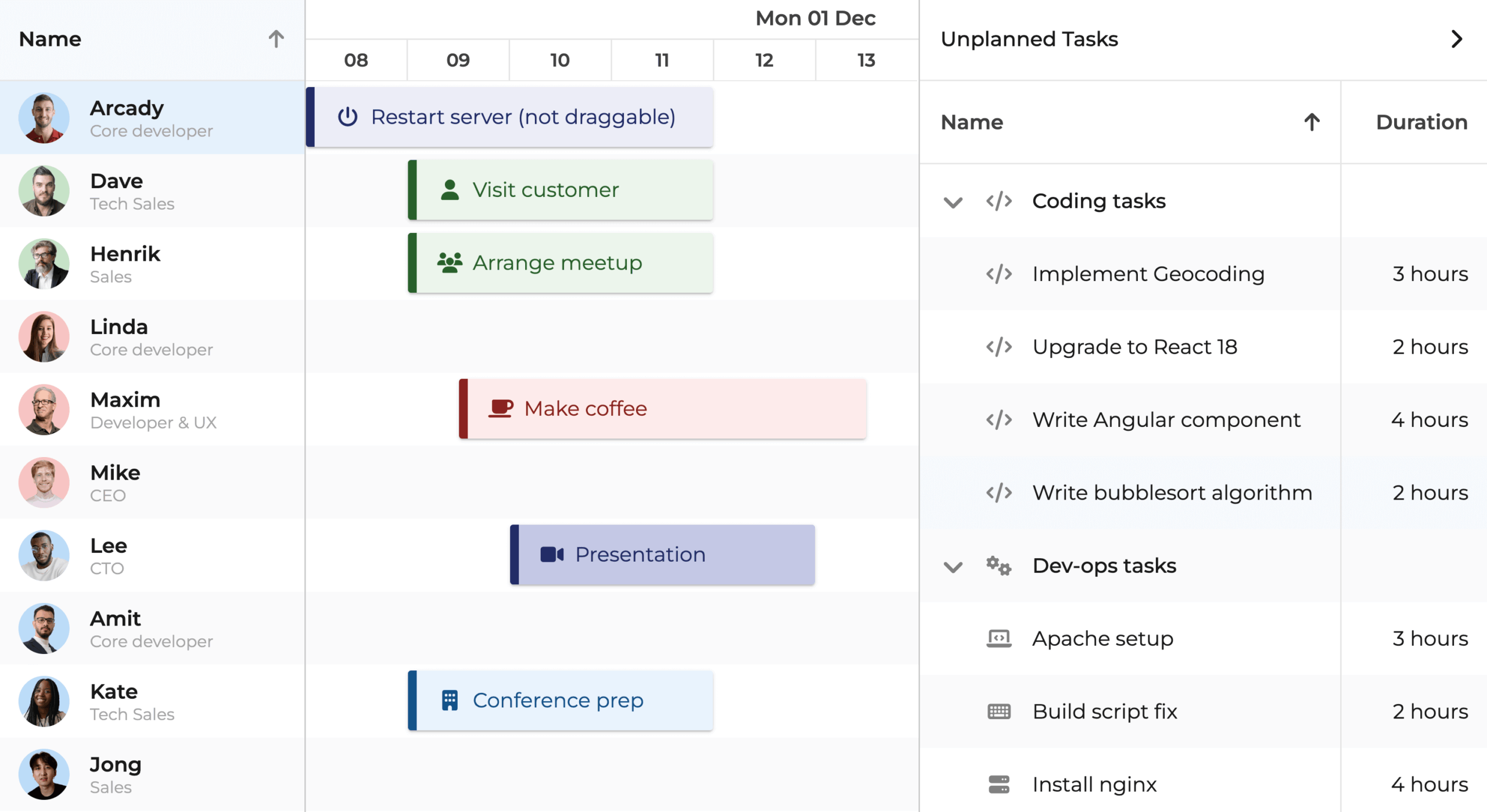Screen dimensions: 1487x812
Task: Click the keyboard icon beside Build script fix
Action: [998, 711]
